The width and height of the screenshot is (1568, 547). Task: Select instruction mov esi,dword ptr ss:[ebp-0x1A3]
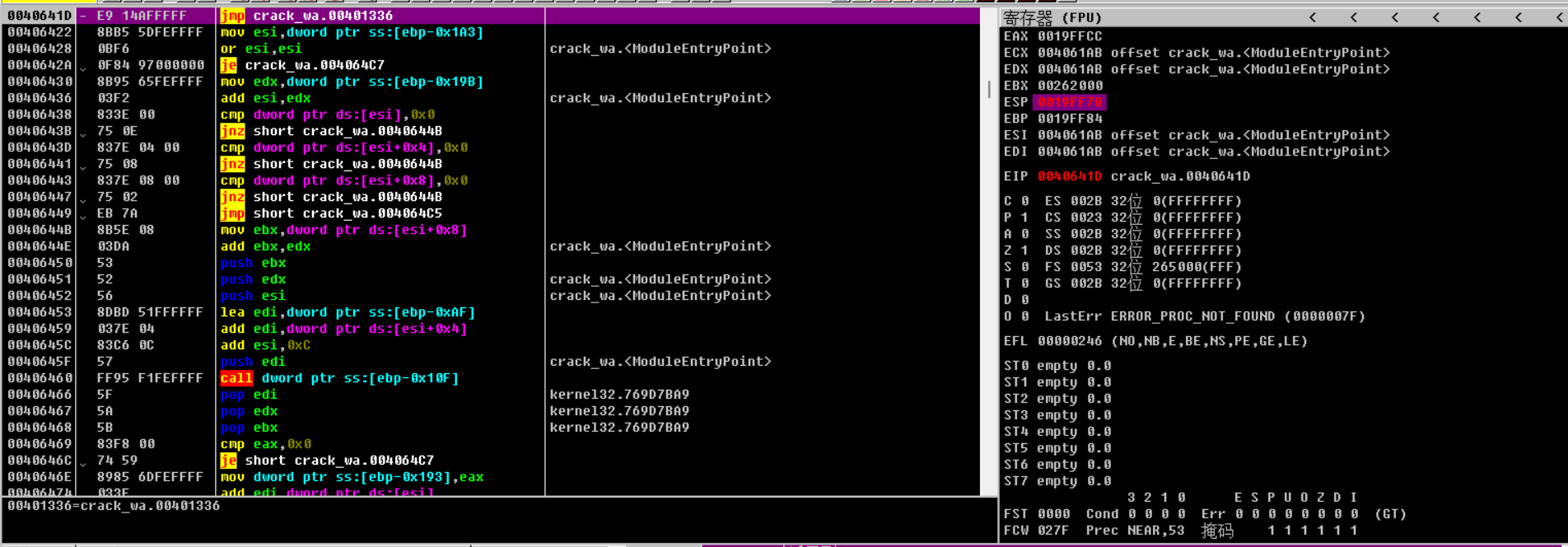tap(352, 32)
